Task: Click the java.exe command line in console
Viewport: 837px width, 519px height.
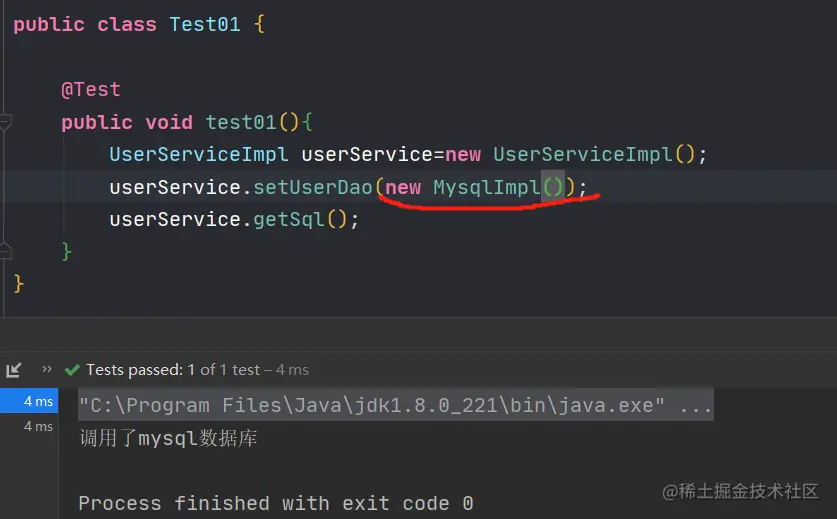Action: [395, 406]
